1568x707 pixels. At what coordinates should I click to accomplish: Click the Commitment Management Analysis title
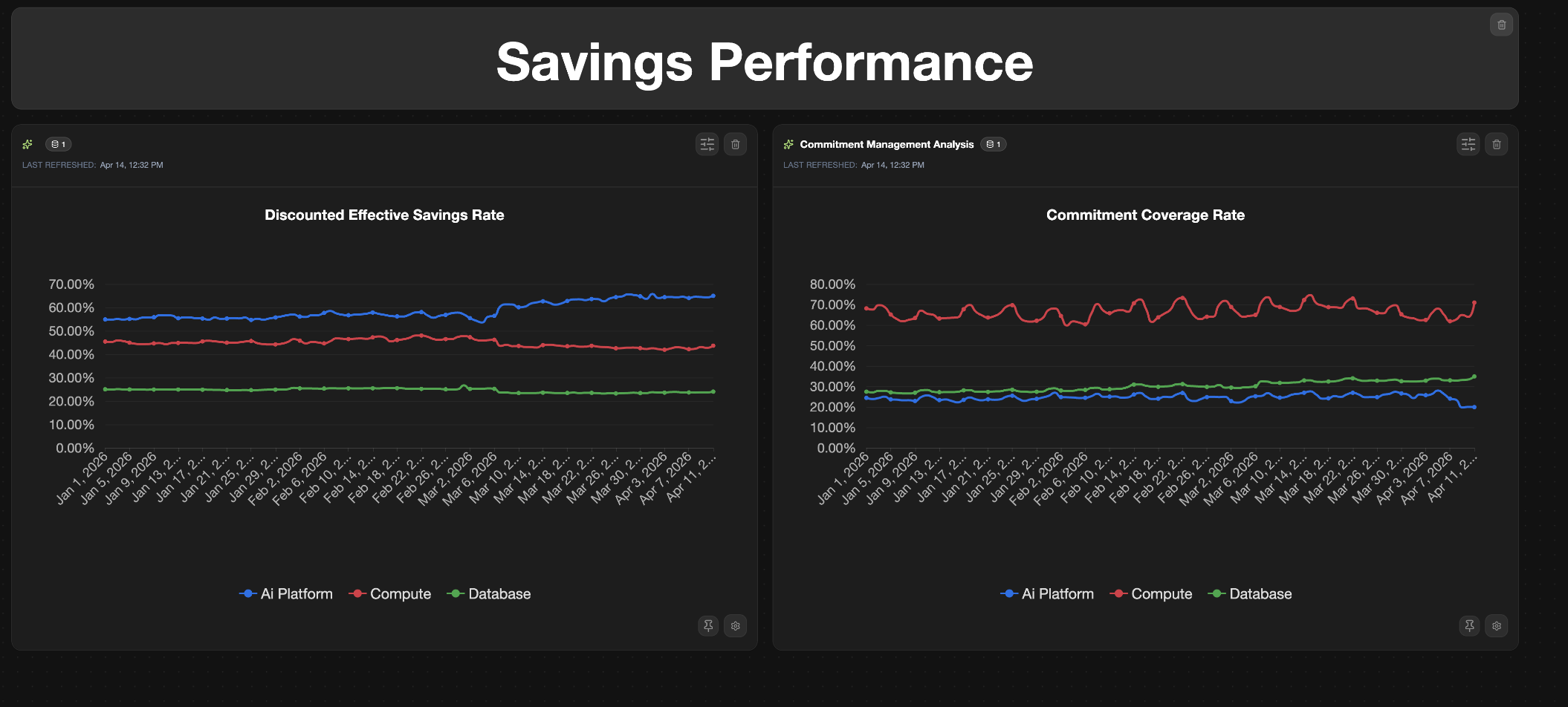click(887, 144)
